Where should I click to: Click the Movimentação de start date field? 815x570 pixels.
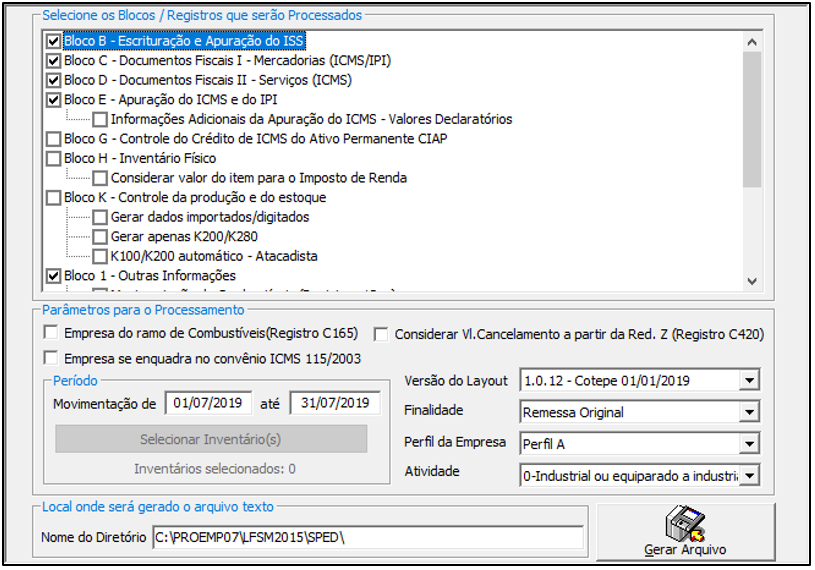[x=207, y=403]
